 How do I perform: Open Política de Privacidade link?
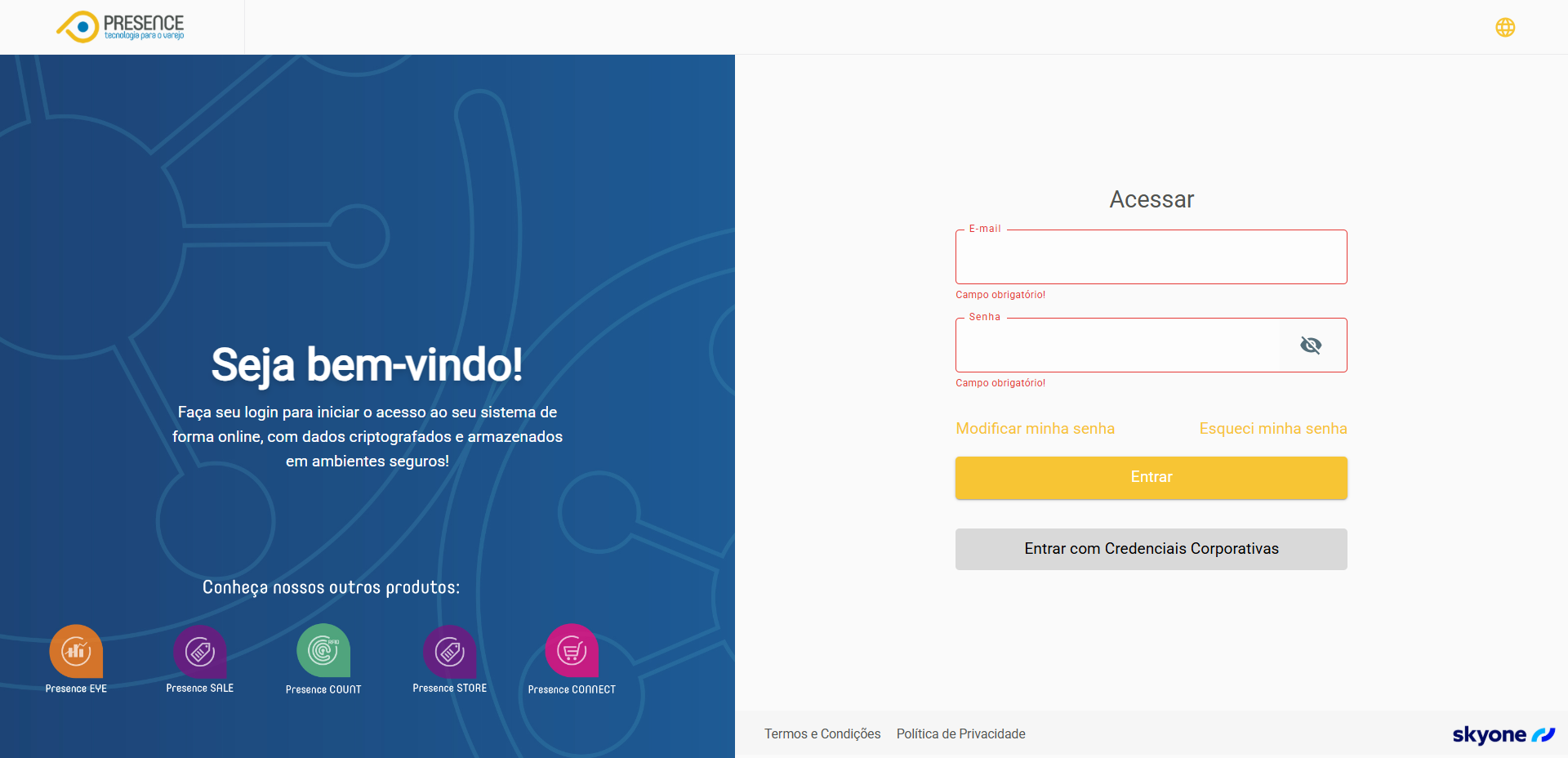tap(960, 733)
